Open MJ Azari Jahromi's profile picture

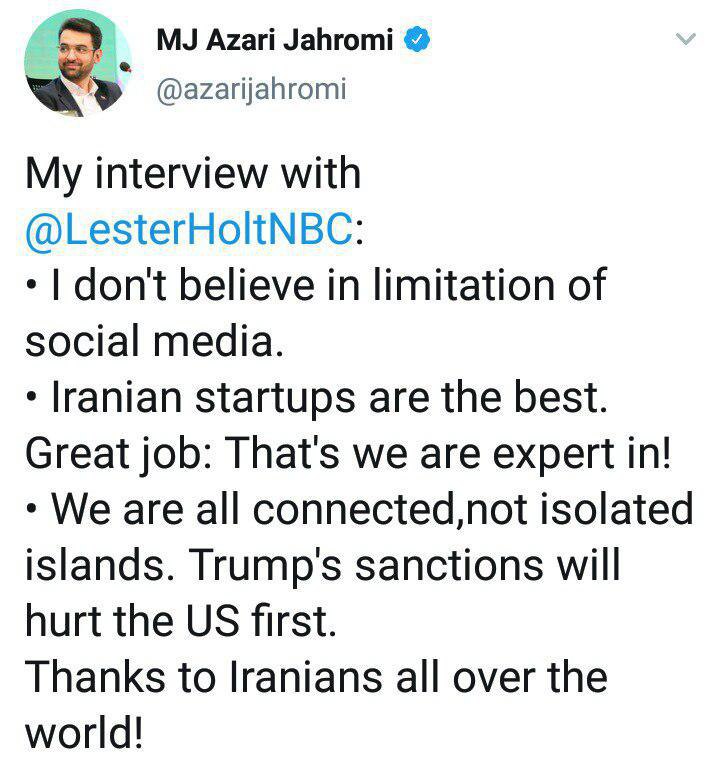[71, 65]
